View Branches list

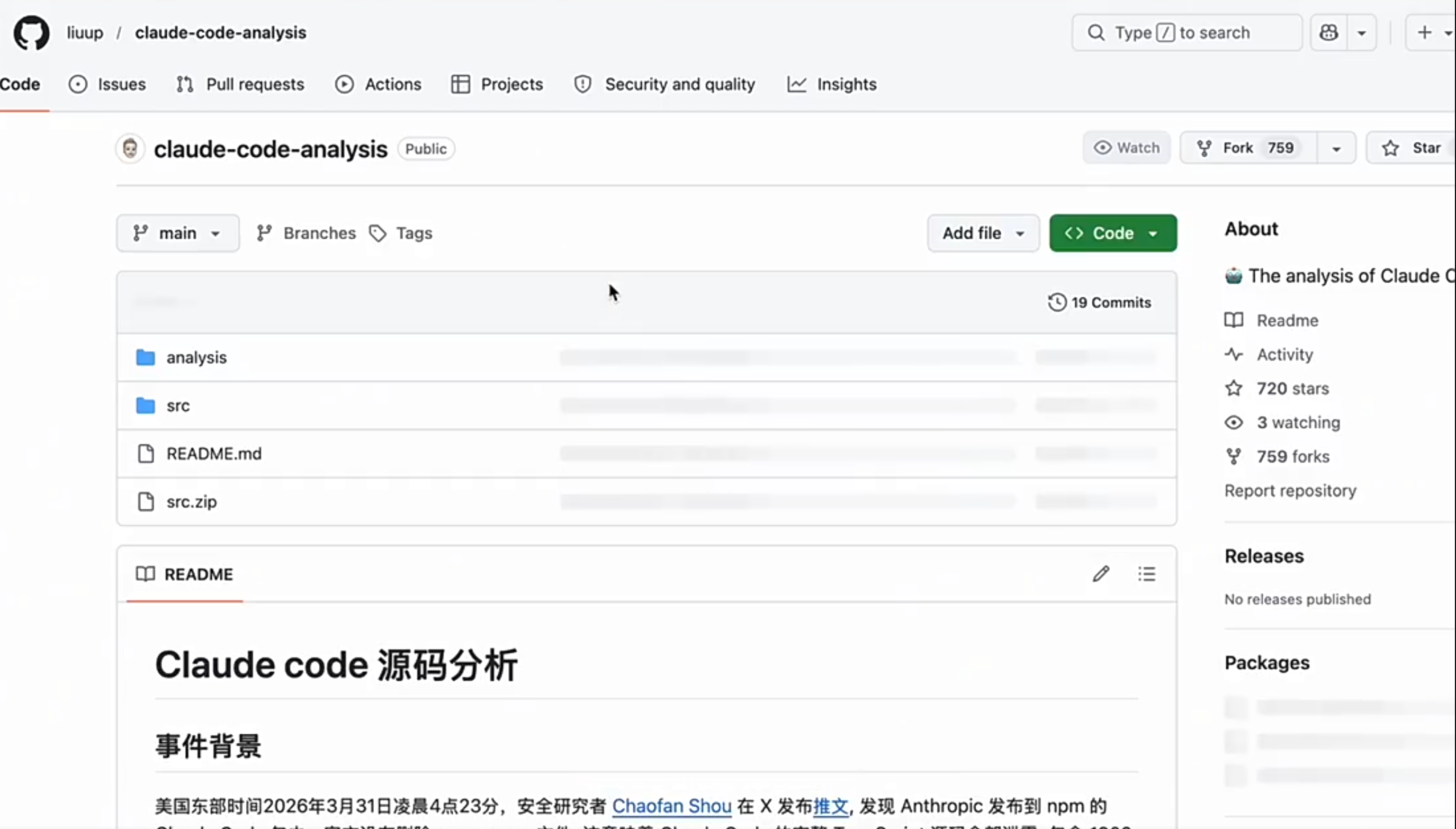point(306,233)
